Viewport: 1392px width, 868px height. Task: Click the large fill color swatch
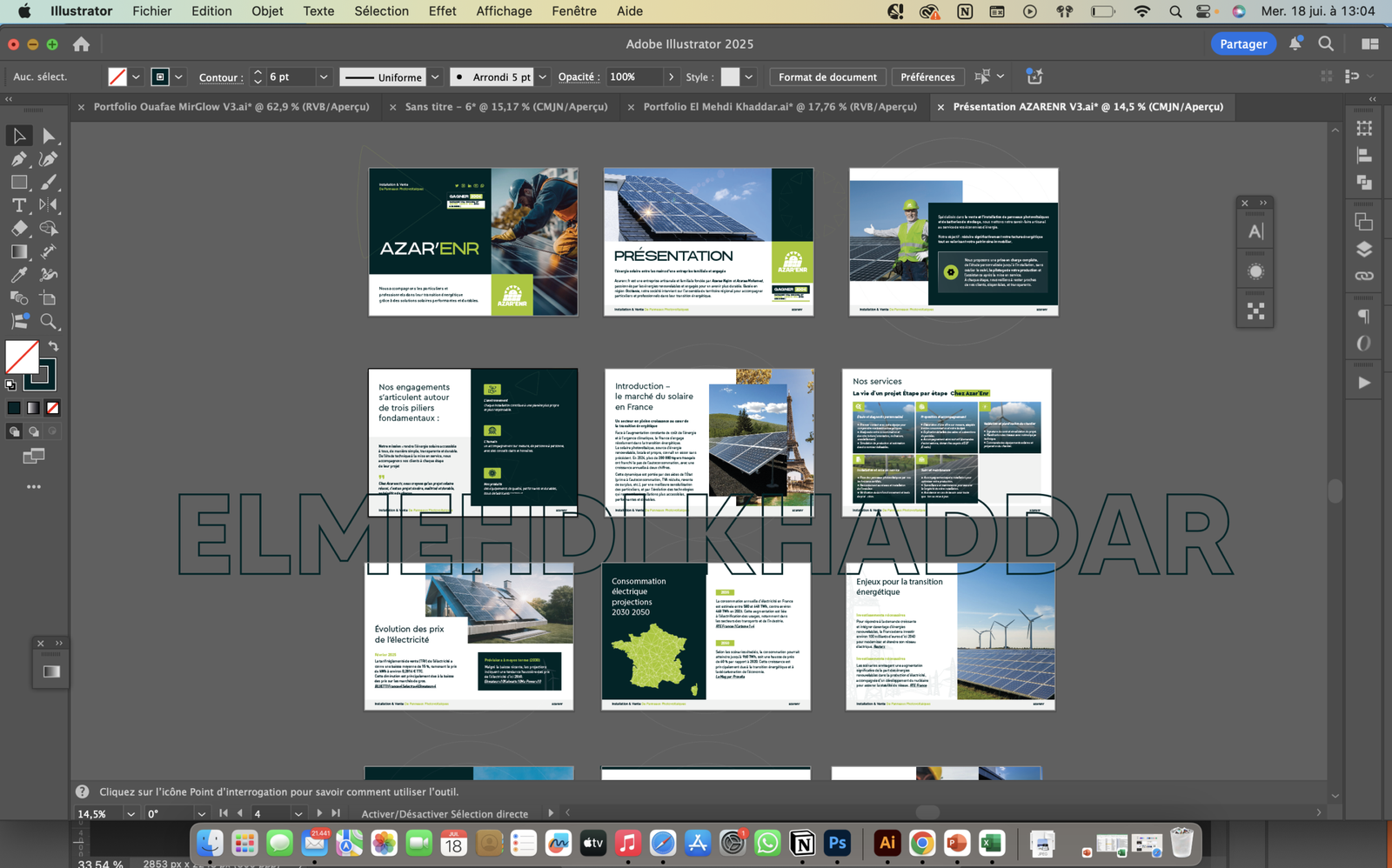22,357
